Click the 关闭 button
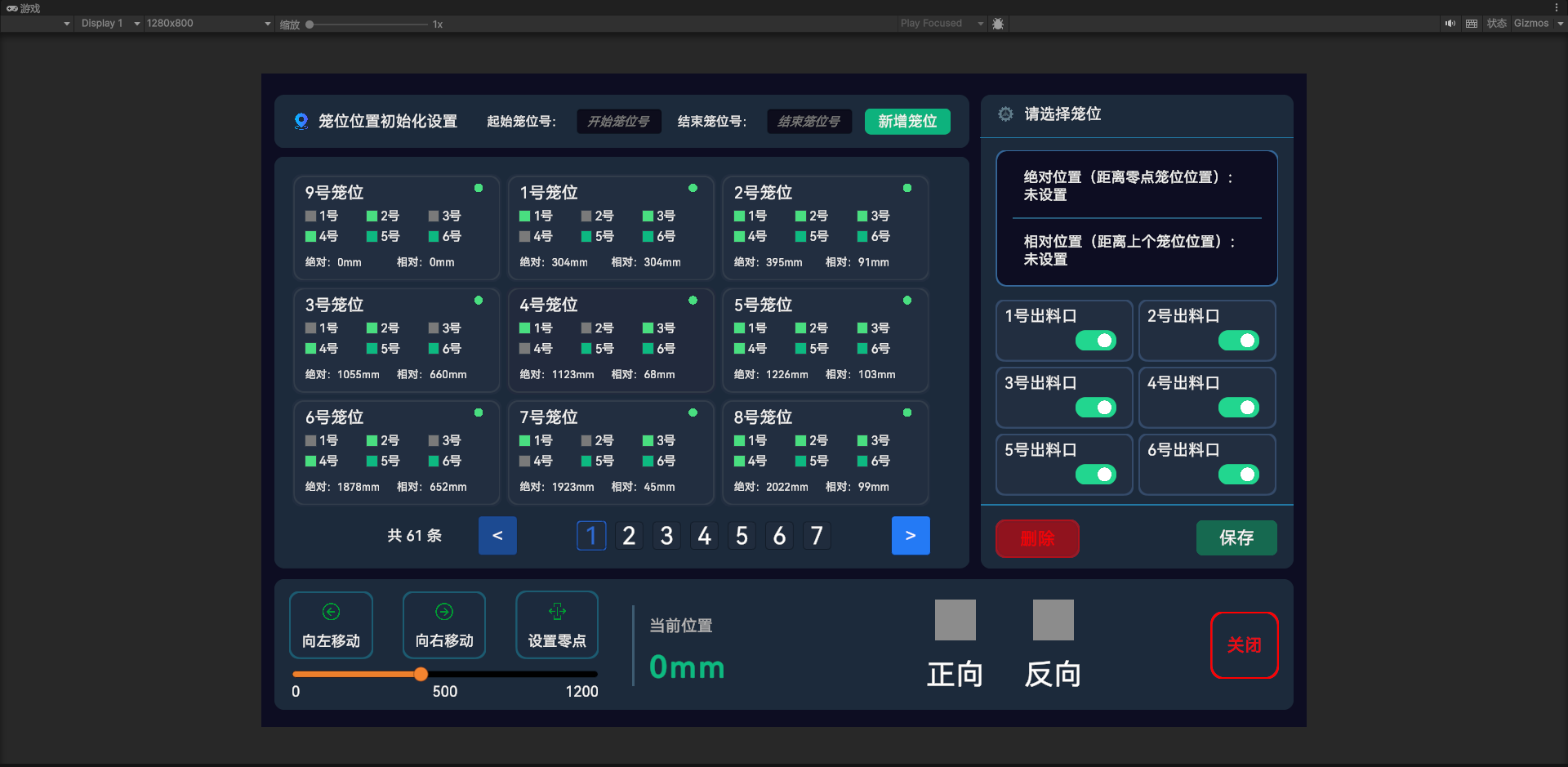 click(x=1244, y=645)
